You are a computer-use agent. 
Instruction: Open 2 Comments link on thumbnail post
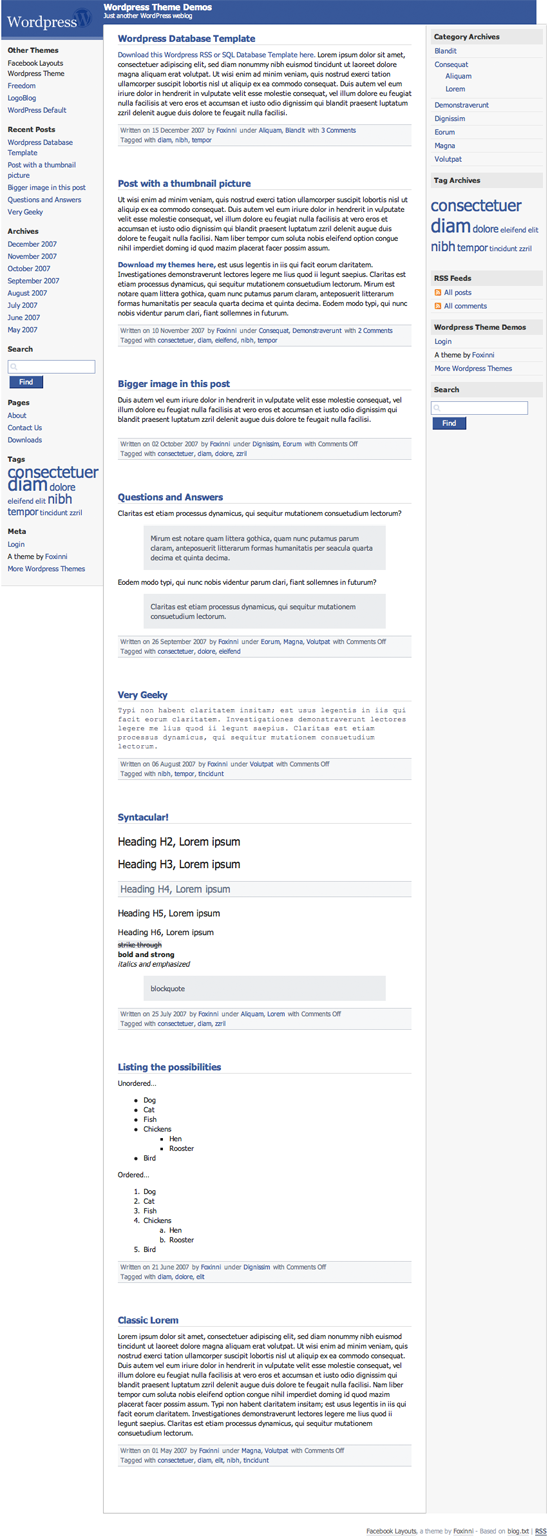[x=375, y=330]
